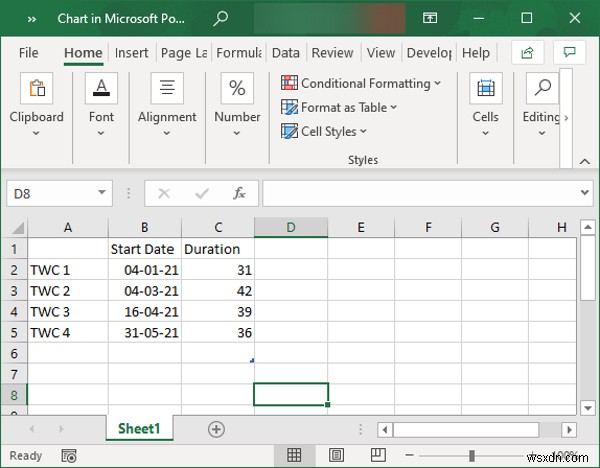
Task: Click the macro recording status bar icon
Action: tap(69, 456)
